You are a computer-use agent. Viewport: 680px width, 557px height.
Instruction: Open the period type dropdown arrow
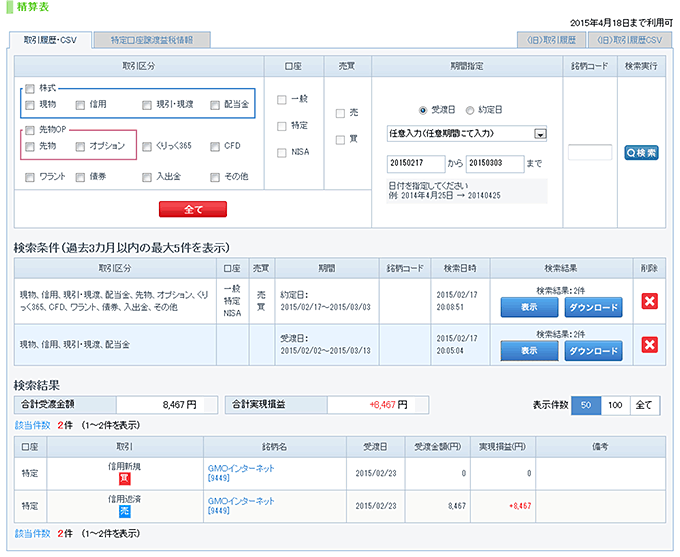click(x=540, y=133)
